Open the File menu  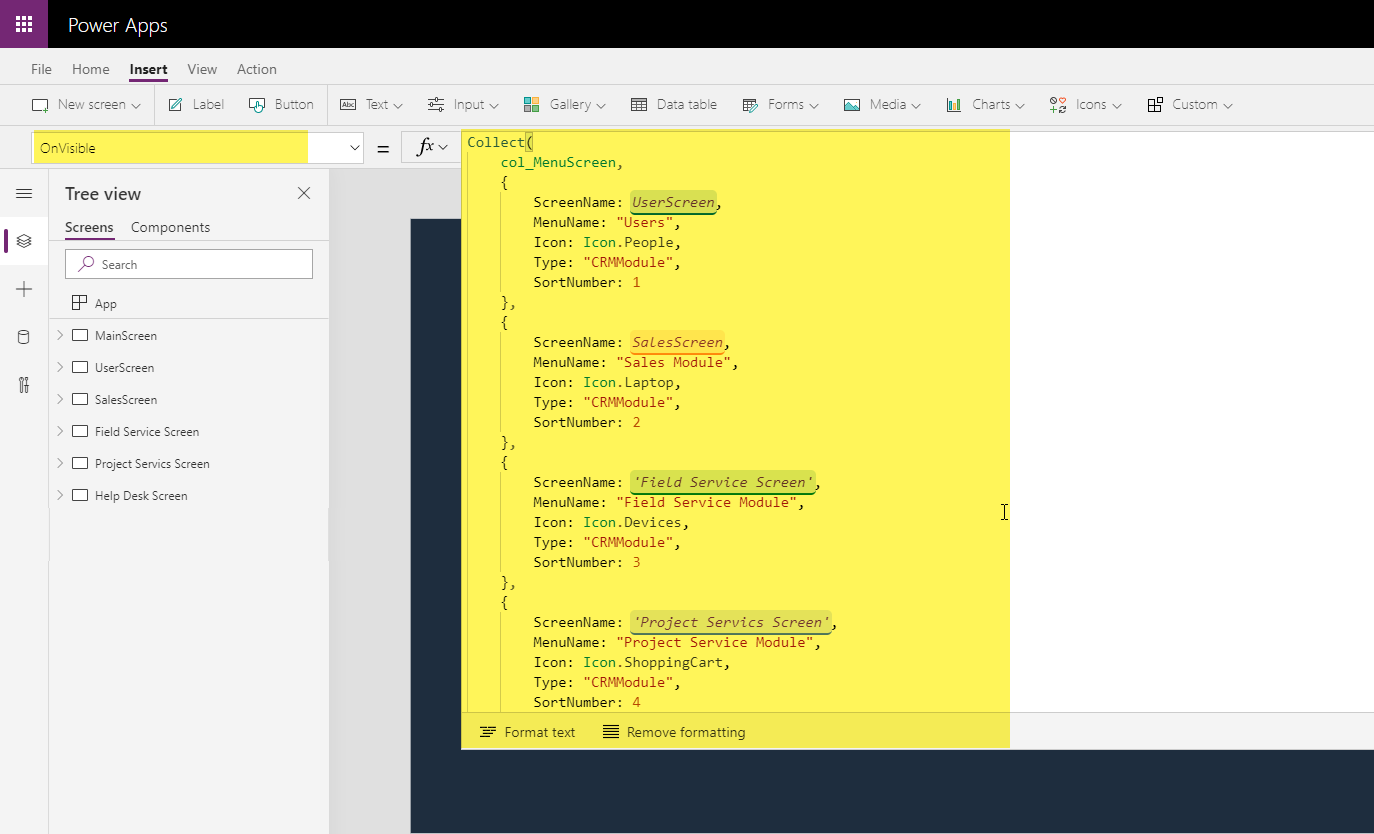pos(41,69)
